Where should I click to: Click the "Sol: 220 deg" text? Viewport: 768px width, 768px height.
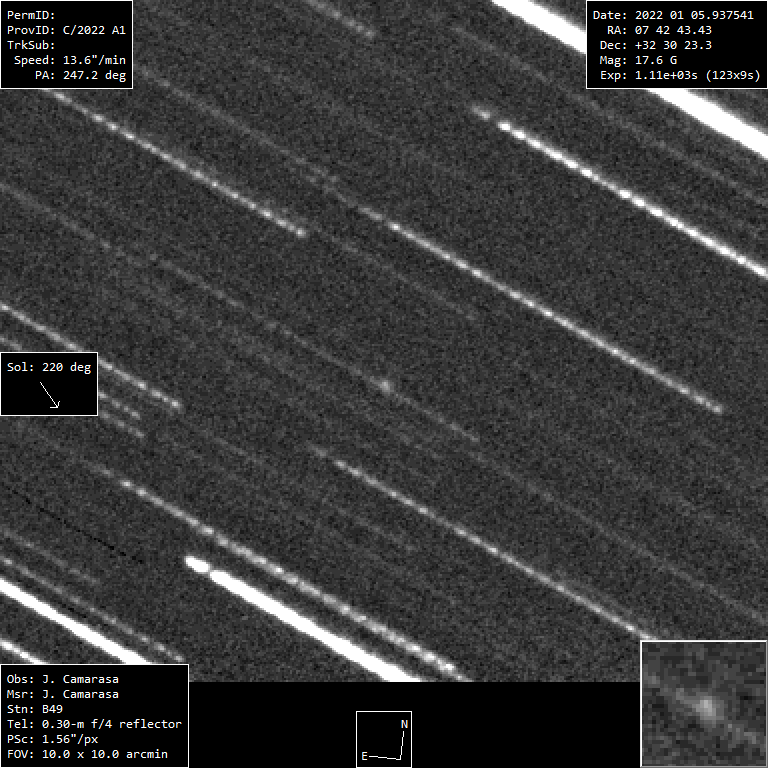49,367
